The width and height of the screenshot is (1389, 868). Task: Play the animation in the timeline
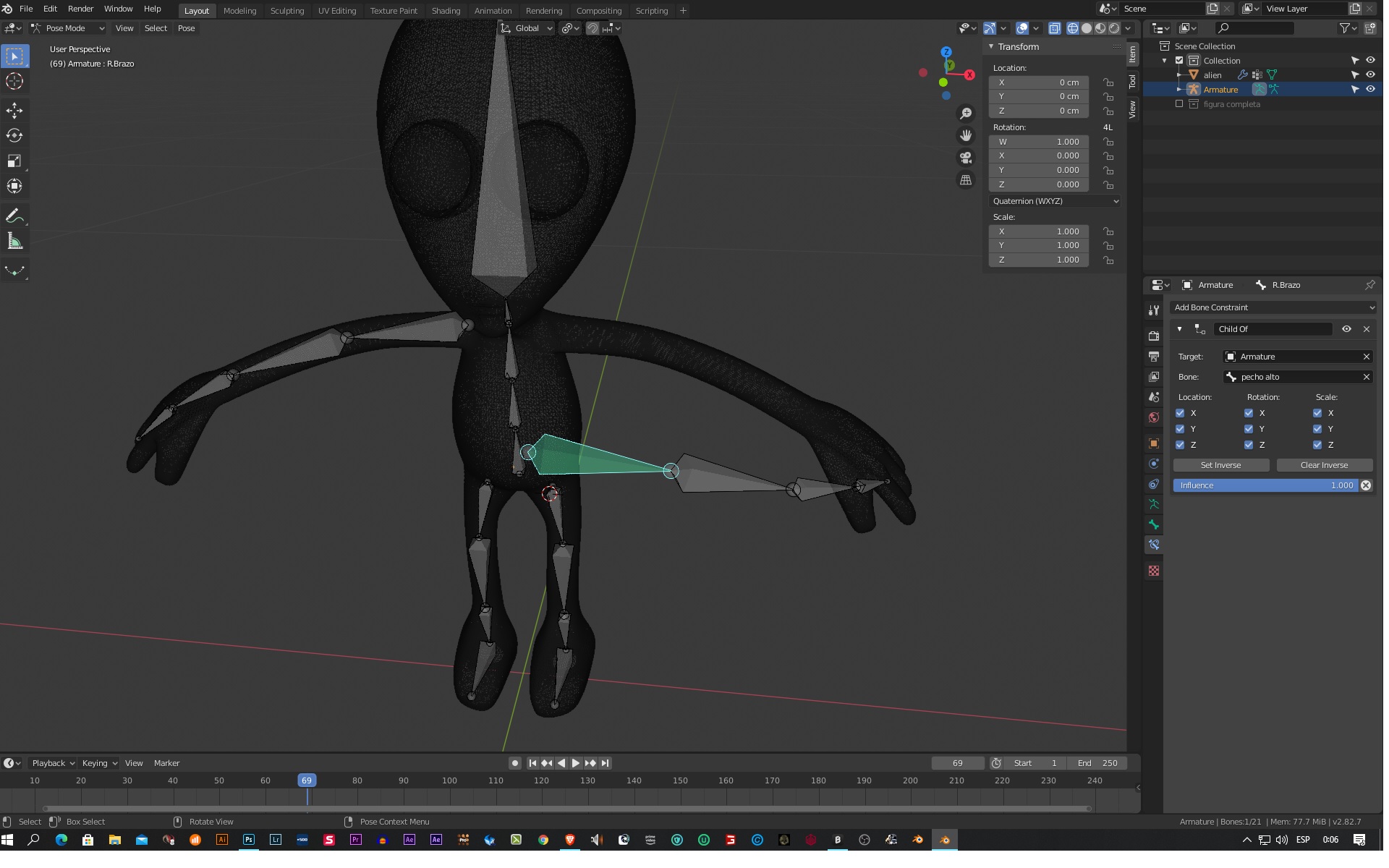[x=576, y=763]
